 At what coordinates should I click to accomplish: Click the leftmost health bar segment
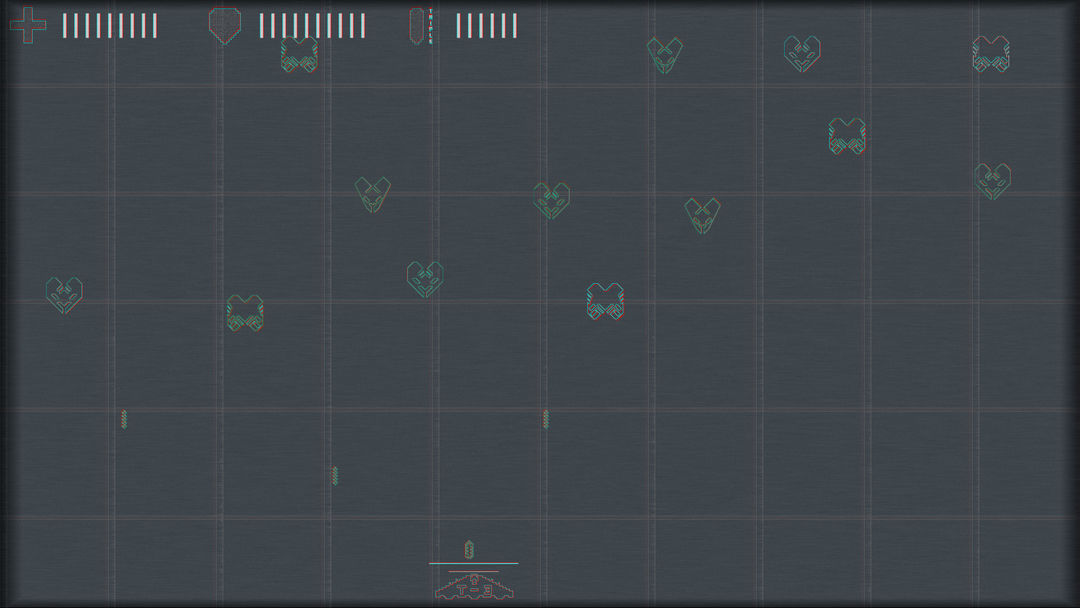click(66, 24)
